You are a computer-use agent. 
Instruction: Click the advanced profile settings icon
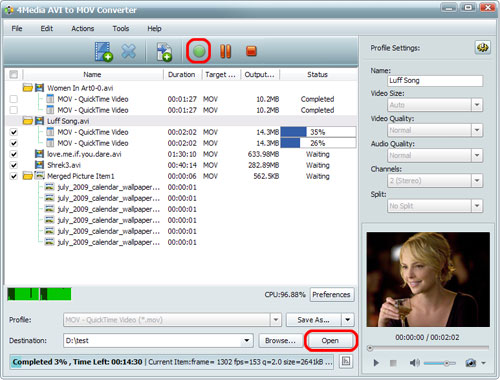coord(482,48)
